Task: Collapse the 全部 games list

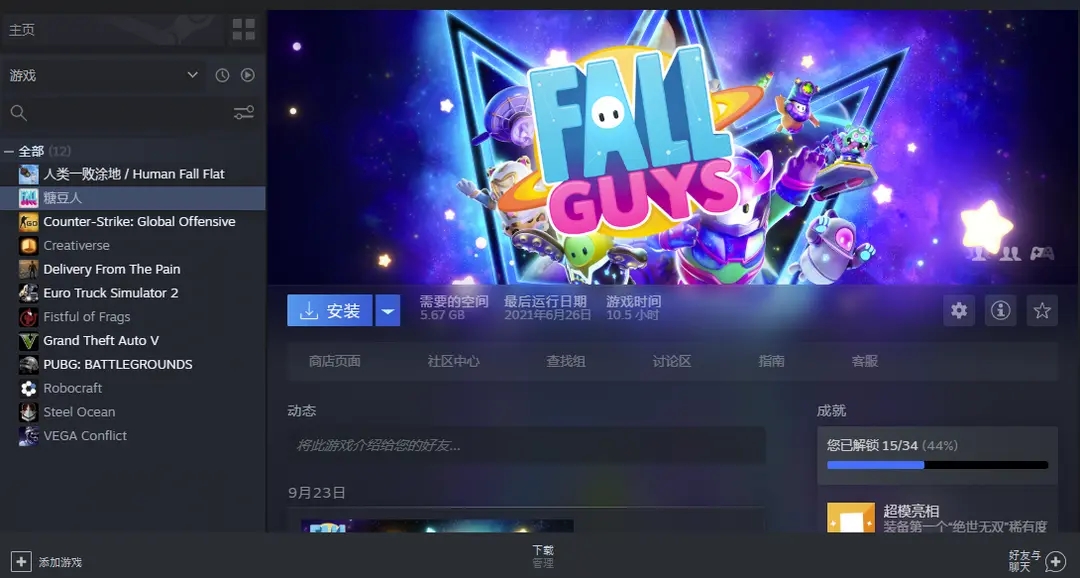Action: click(8, 151)
